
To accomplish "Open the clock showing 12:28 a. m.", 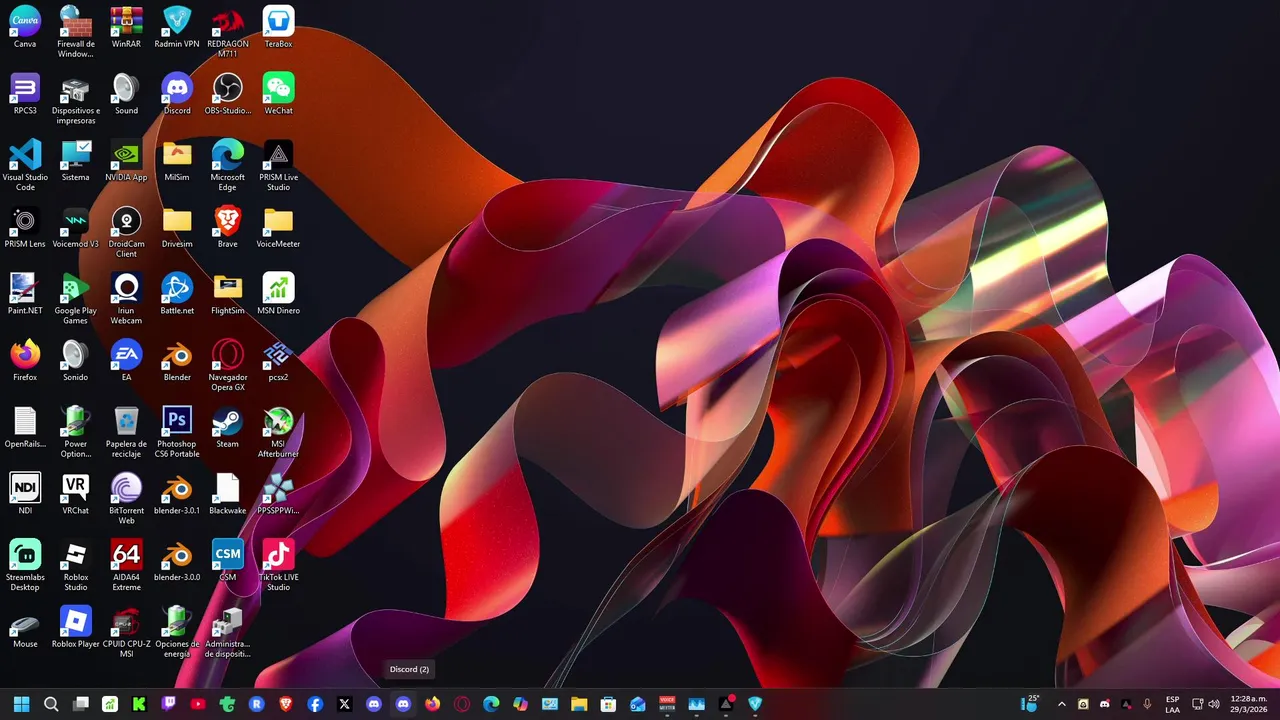I will click(x=1249, y=704).
